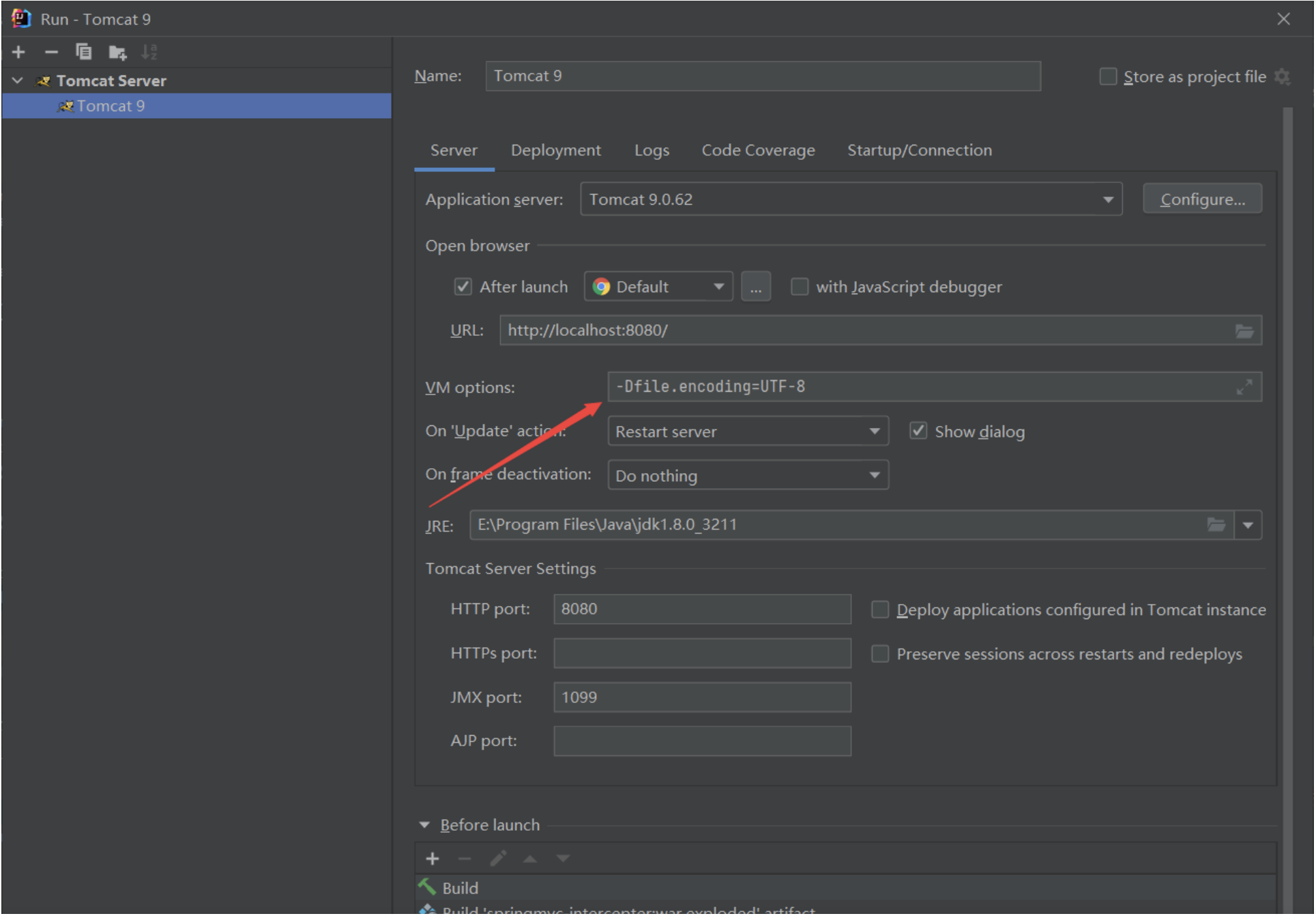Click the project file settings gear icon
1316x916 pixels.
coord(1282,76)
